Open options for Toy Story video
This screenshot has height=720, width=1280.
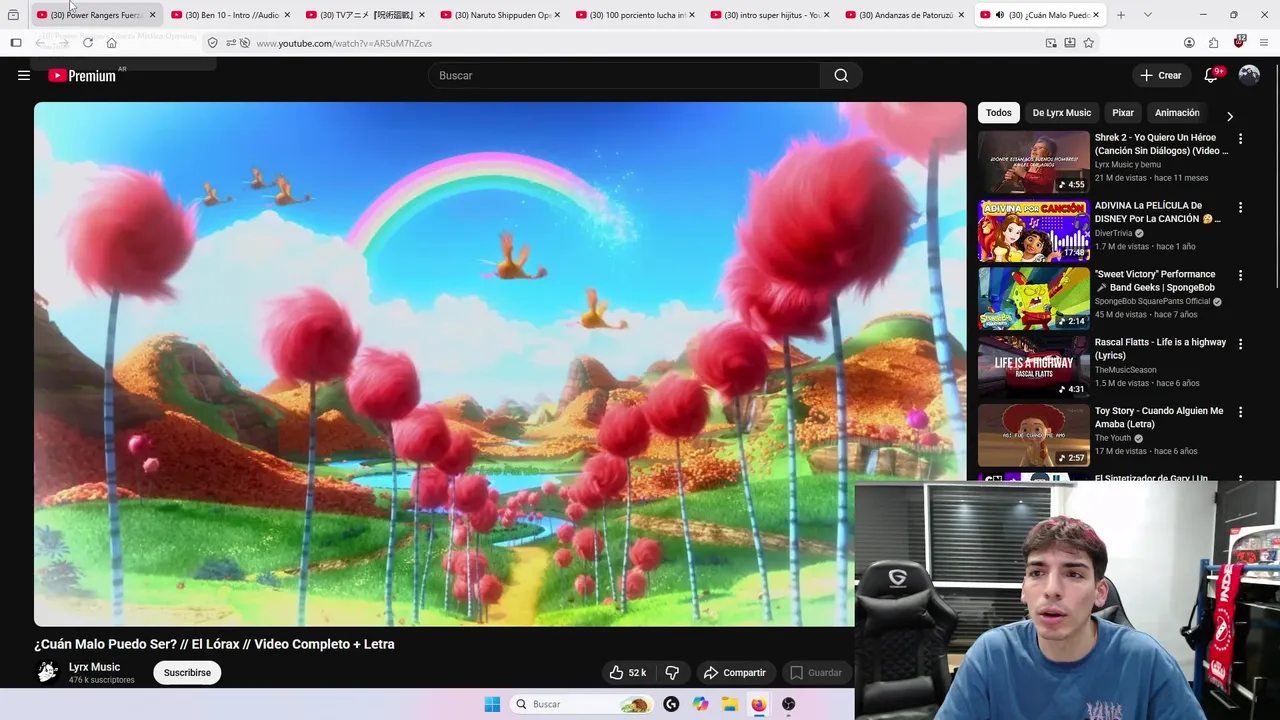[x=1240, y=412]
